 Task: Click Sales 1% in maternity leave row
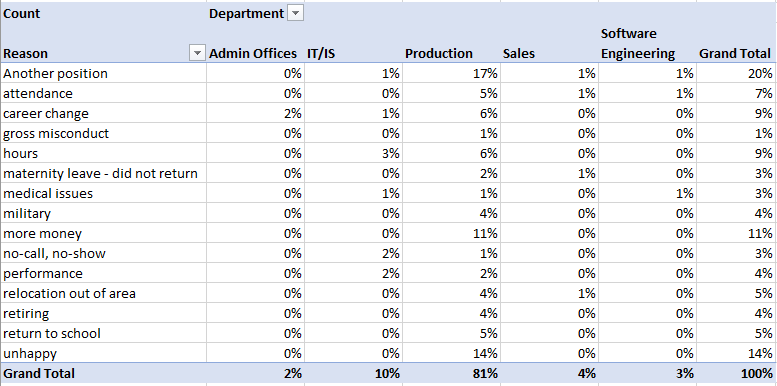click(x=550, y=173)
